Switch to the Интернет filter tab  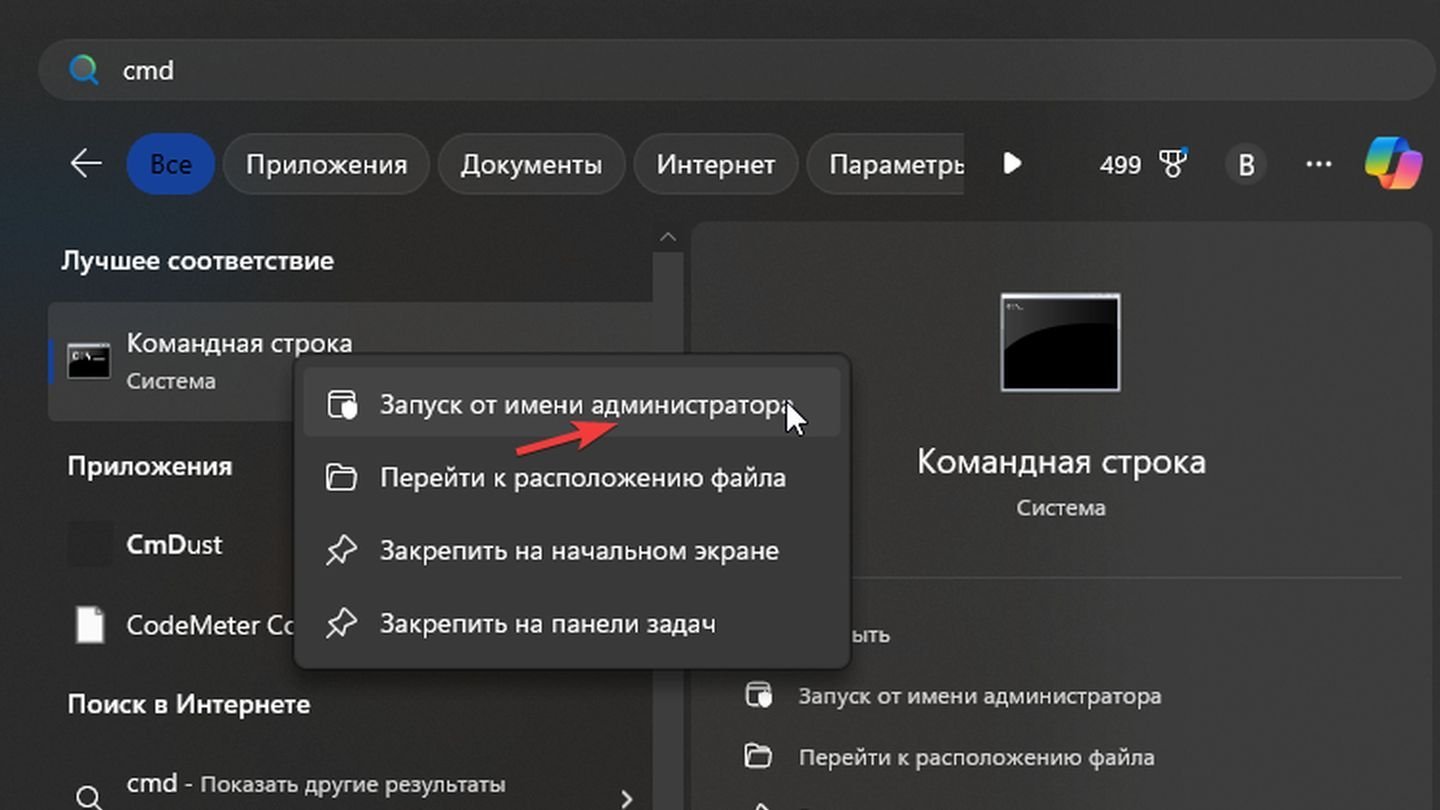pyautogui.click(x=716, y=164)
